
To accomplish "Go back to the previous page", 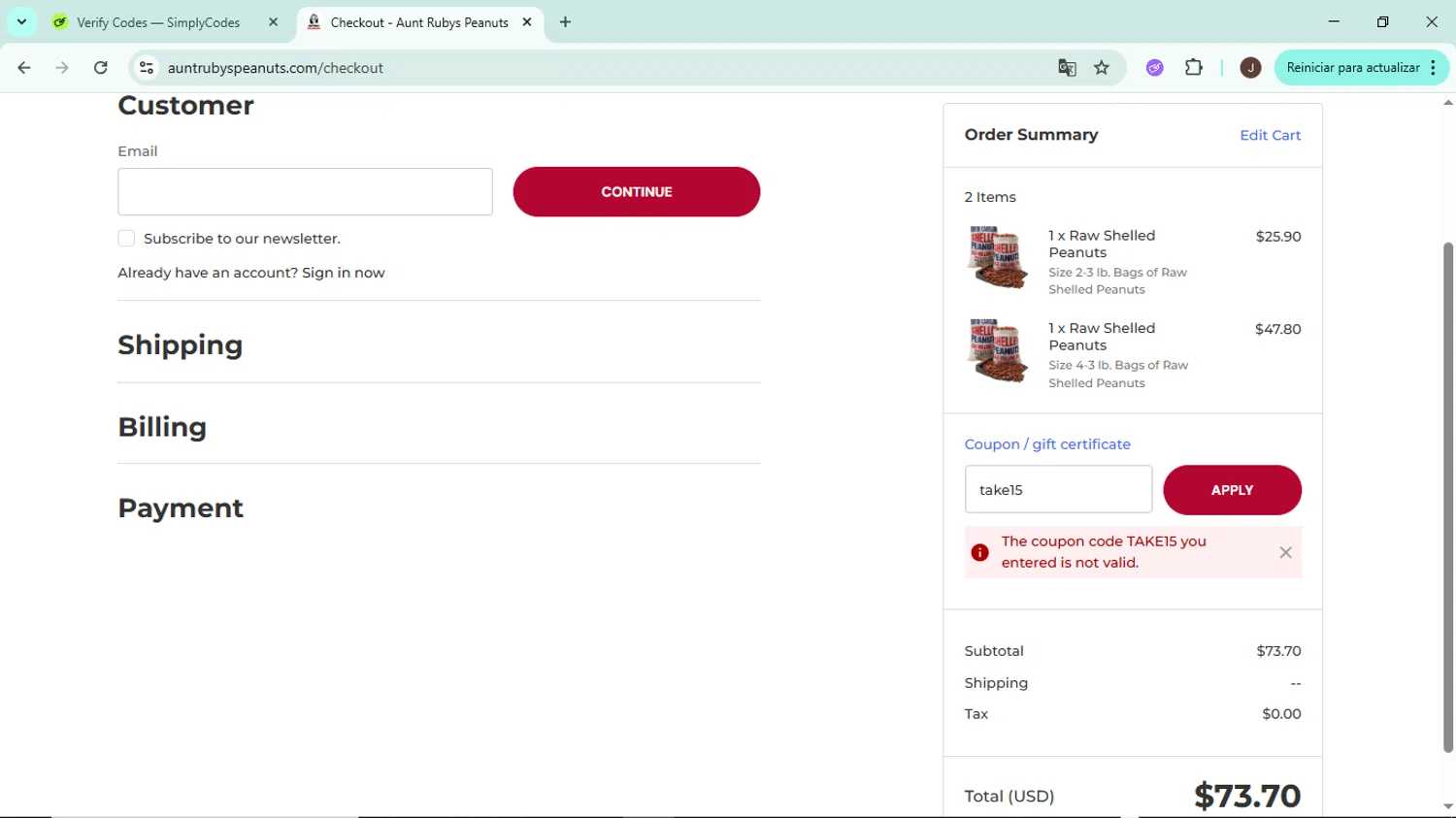I will (x=24, y=68).
